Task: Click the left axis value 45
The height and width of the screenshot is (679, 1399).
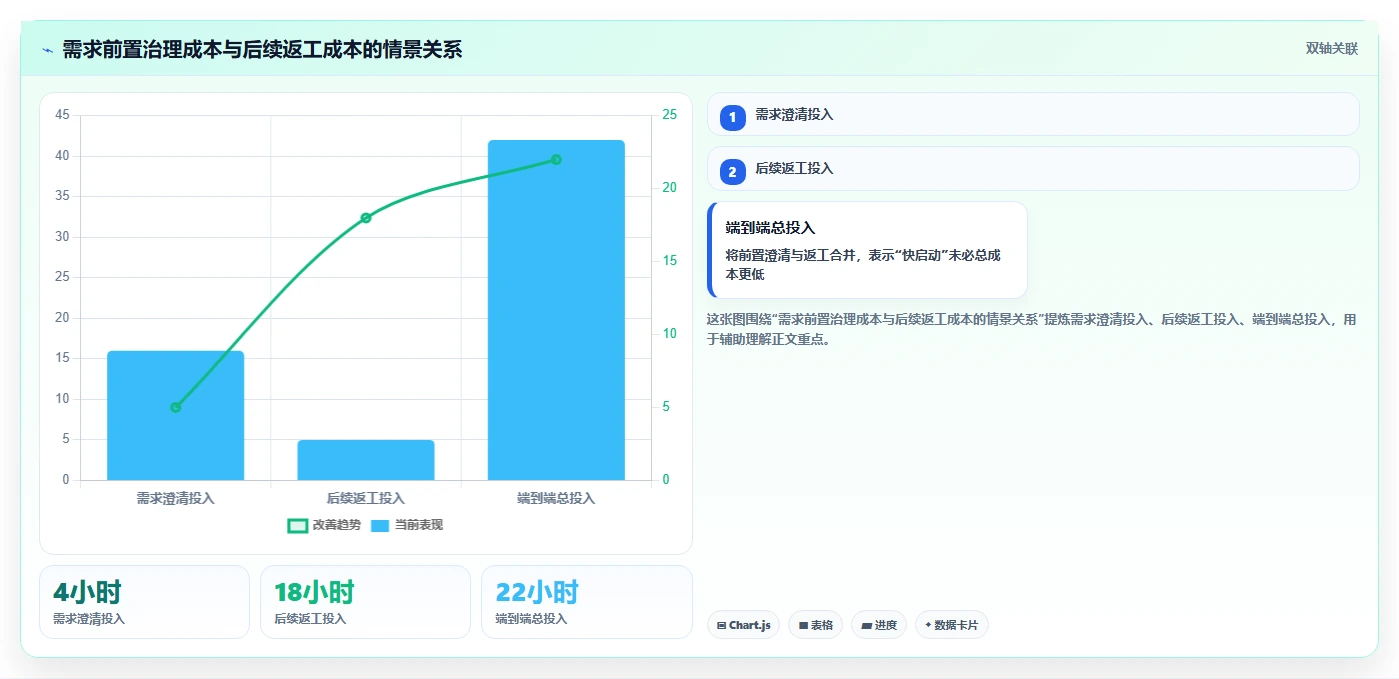Action: coord(62,115)
